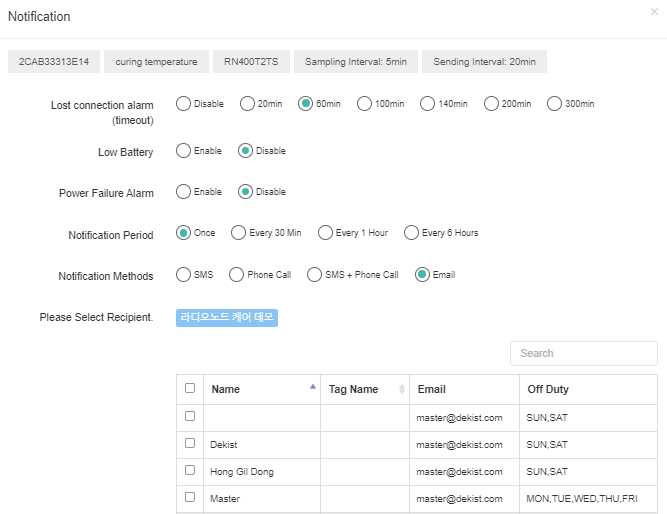The height and width of the screenshot is (514, 667).
Task: Select Disable for lost connection alarm
Action: tap(183, 103)
